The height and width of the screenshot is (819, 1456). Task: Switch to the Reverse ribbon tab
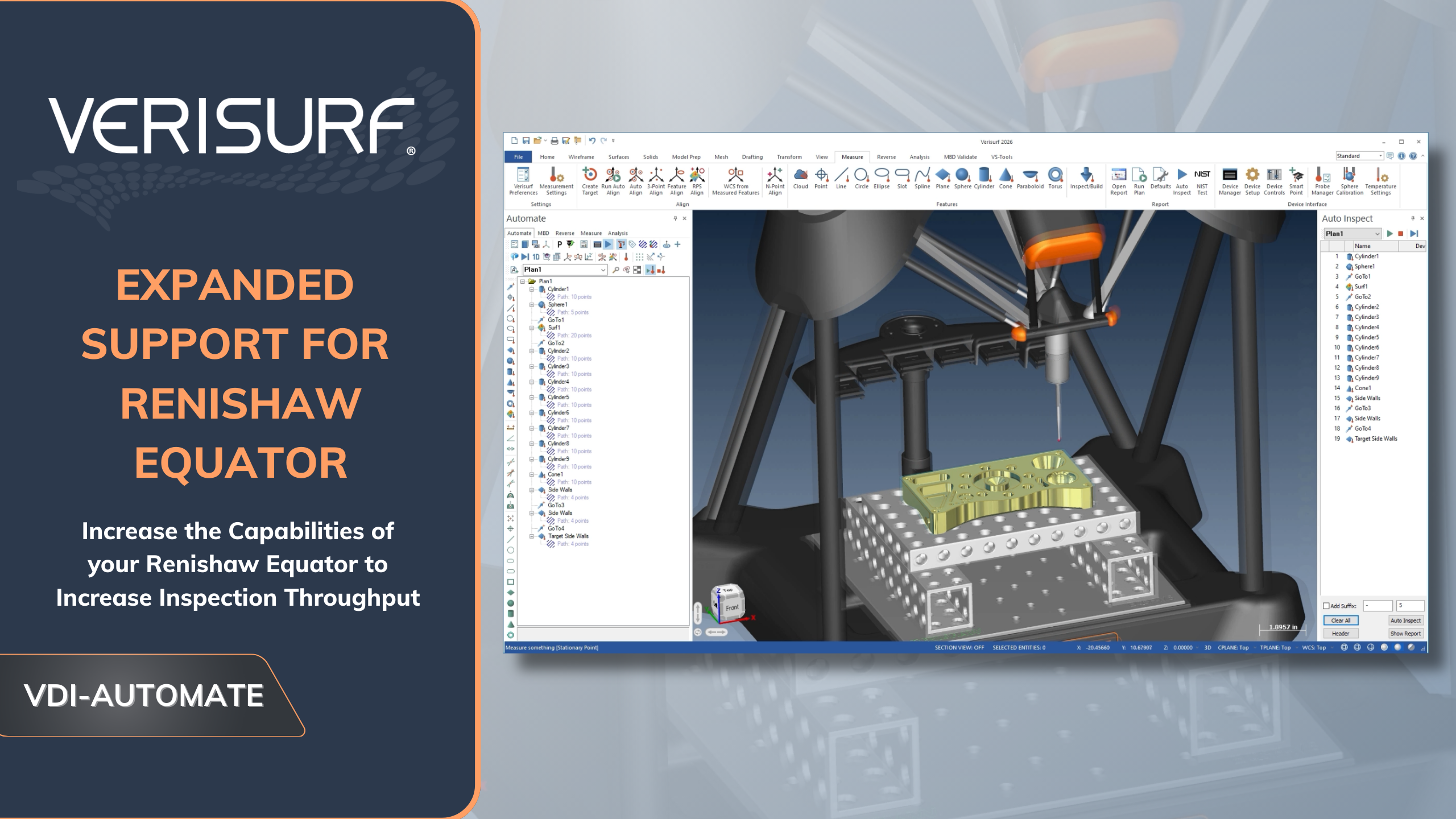click(x=886, y=157)
